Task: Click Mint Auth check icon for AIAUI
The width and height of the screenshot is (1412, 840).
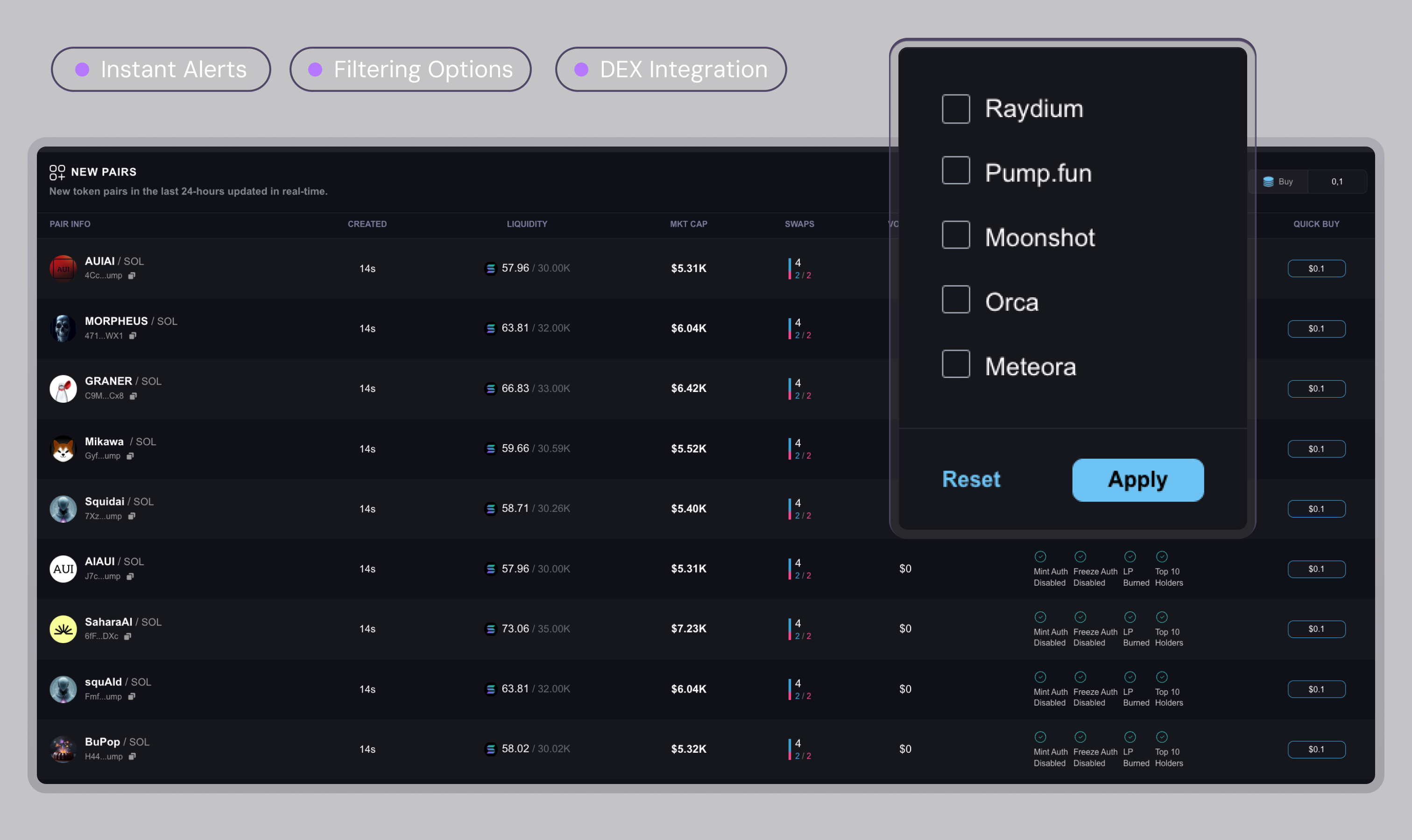Action: [1040, 556]
